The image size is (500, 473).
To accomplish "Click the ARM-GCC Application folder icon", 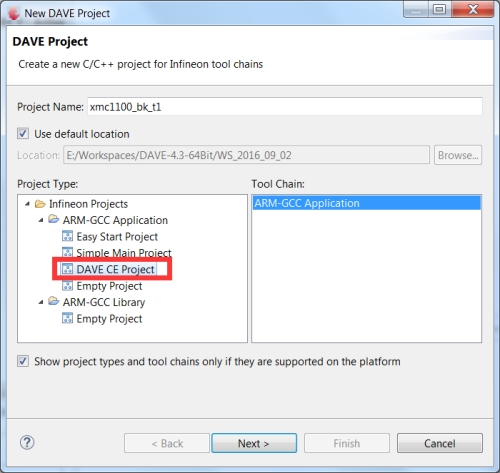I will click(54, 220).
